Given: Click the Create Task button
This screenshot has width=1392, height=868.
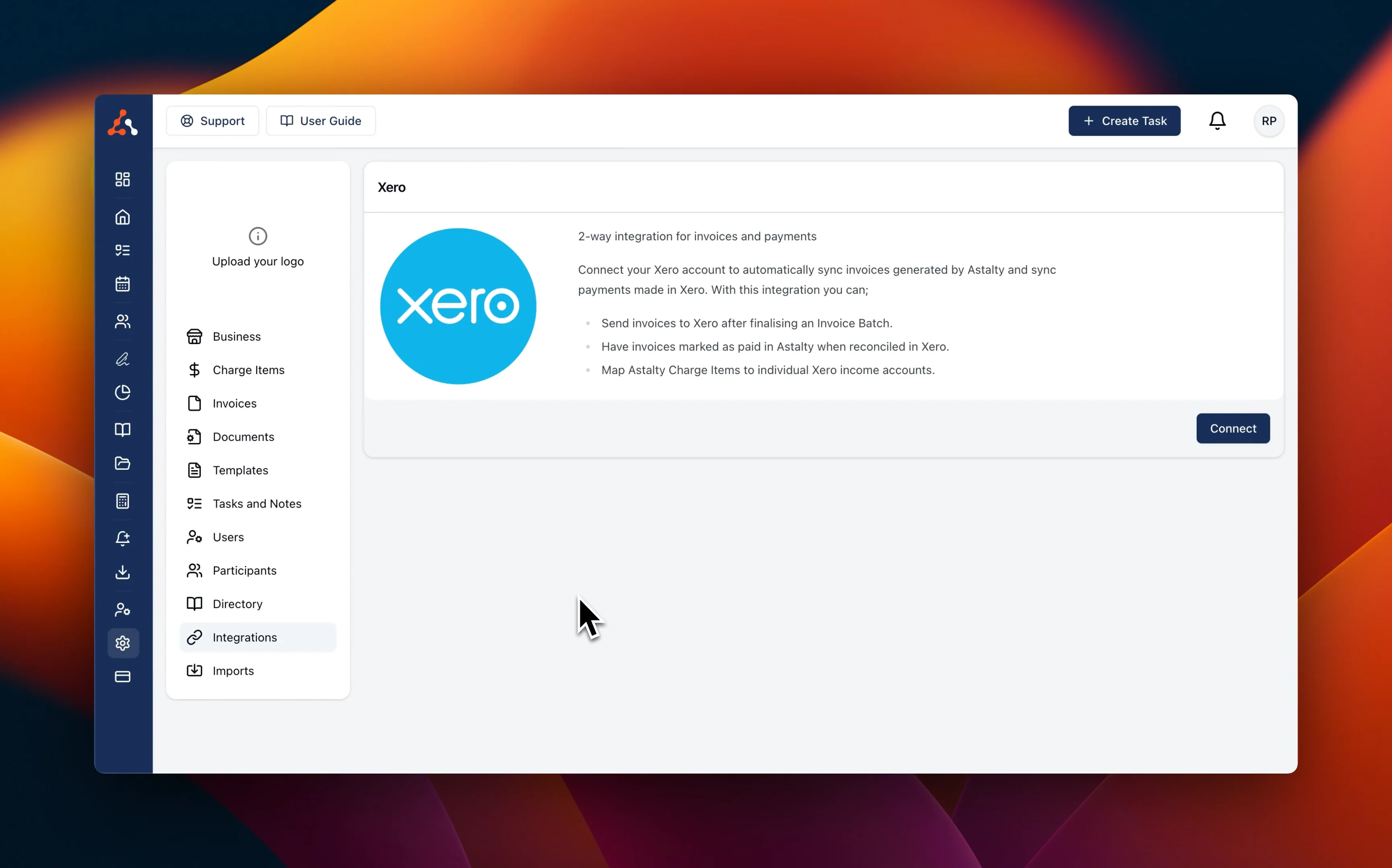Looking at the screenshot, I should pyautogui.click(x=1124, y=121).
